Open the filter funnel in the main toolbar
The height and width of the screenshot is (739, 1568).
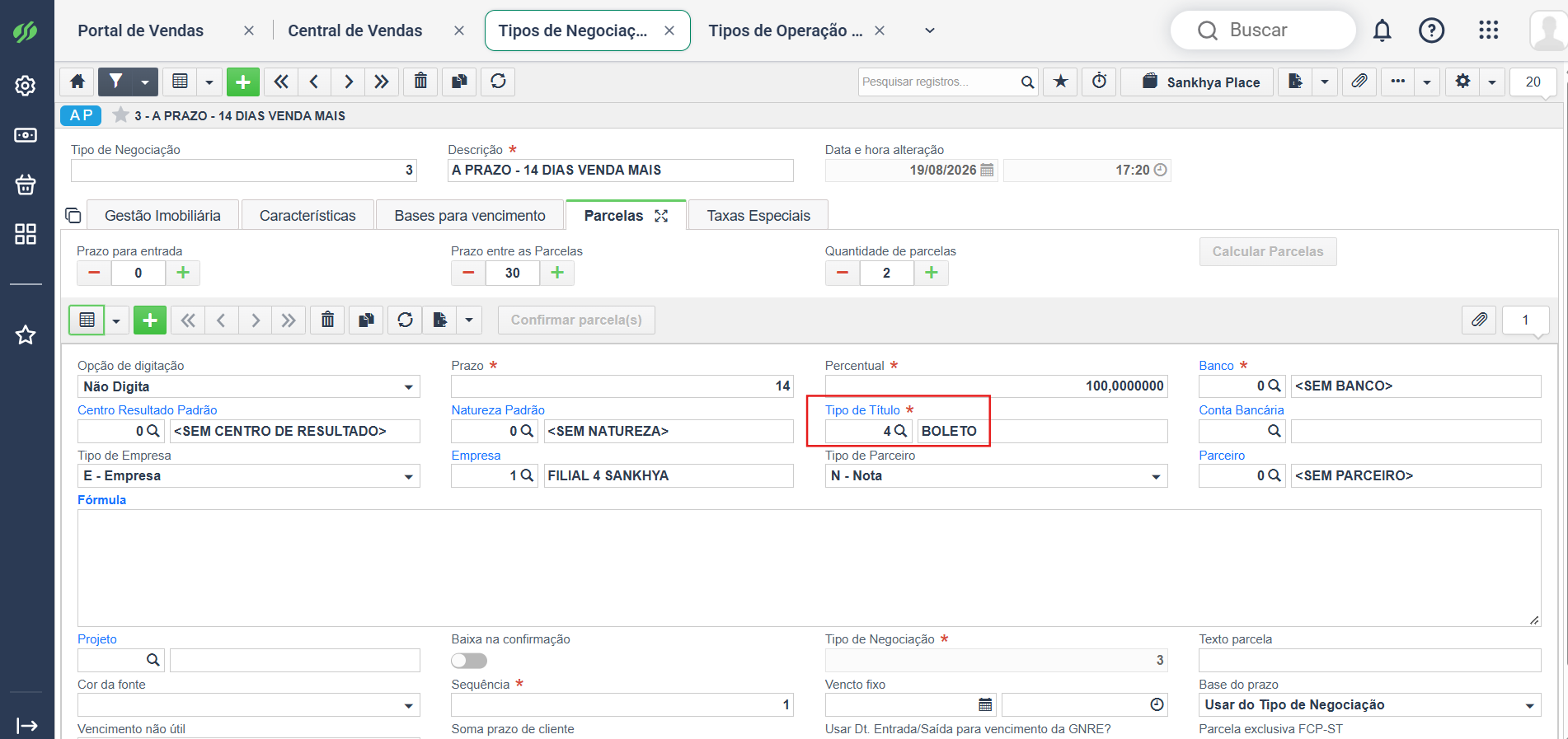[x=115, y=82]
